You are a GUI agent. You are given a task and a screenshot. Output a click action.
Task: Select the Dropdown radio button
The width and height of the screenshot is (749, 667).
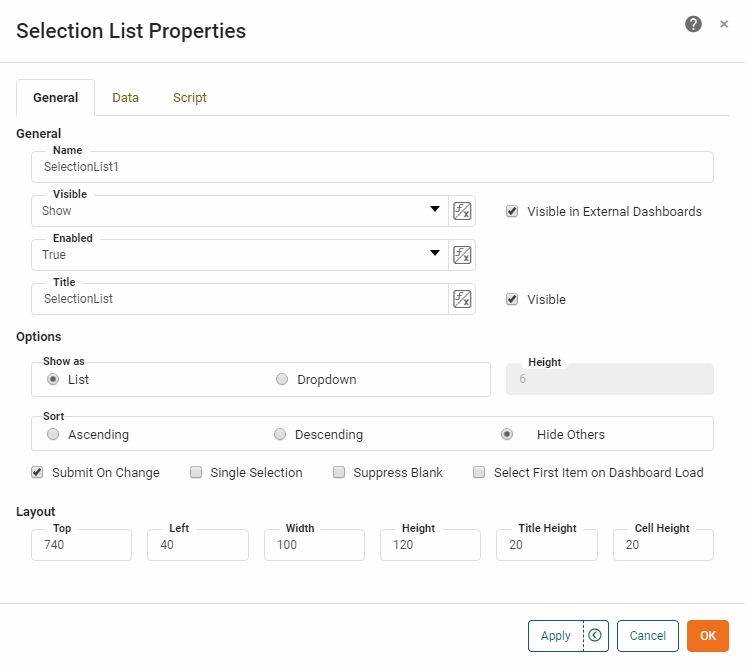(282, 380)
